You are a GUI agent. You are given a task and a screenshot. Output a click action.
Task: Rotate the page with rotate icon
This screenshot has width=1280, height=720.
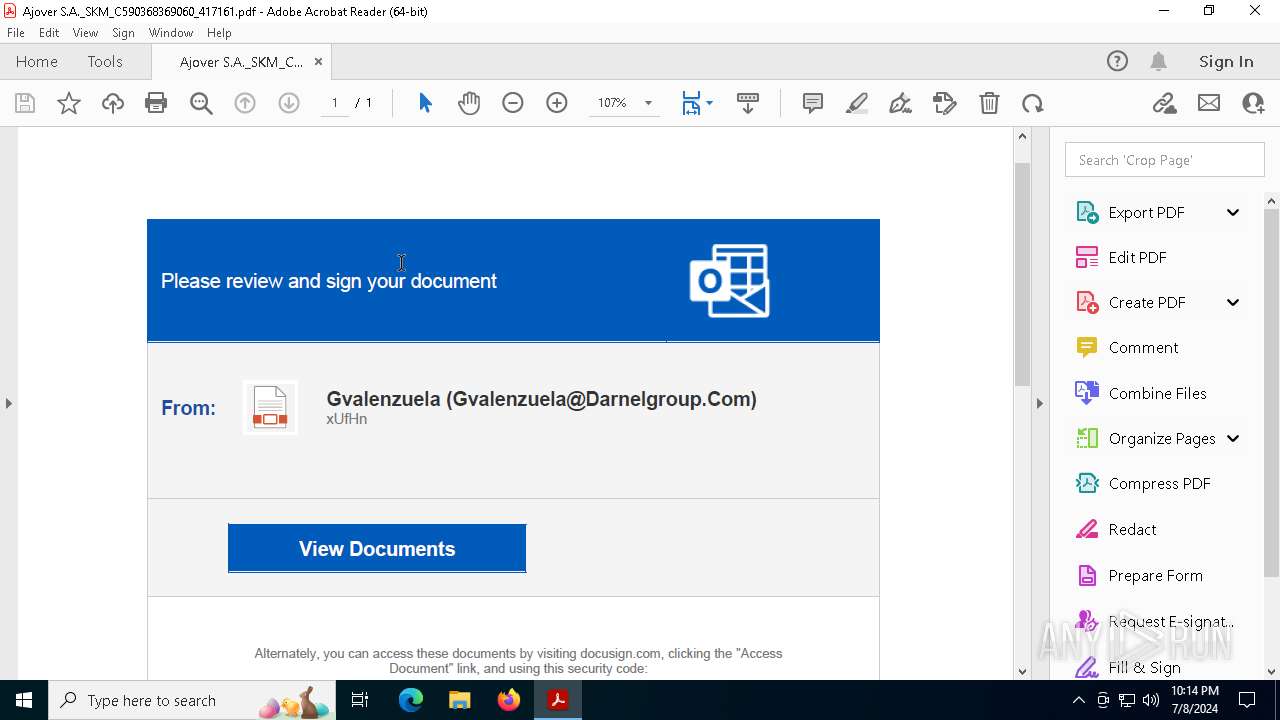pyautogui.click(x=1033, y=103)
